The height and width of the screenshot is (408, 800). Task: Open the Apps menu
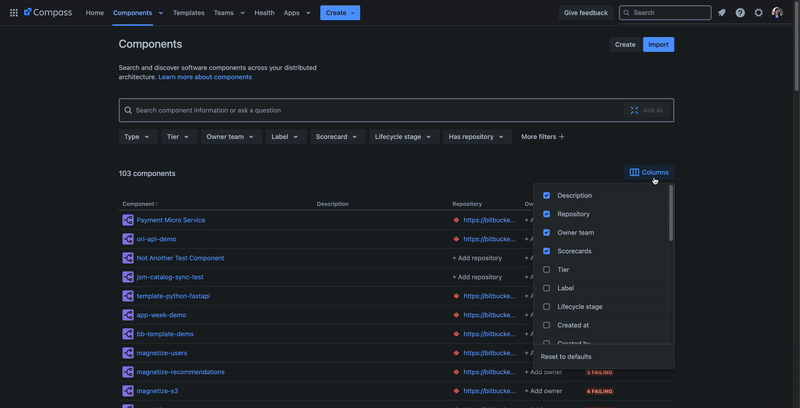click(297, 13)
